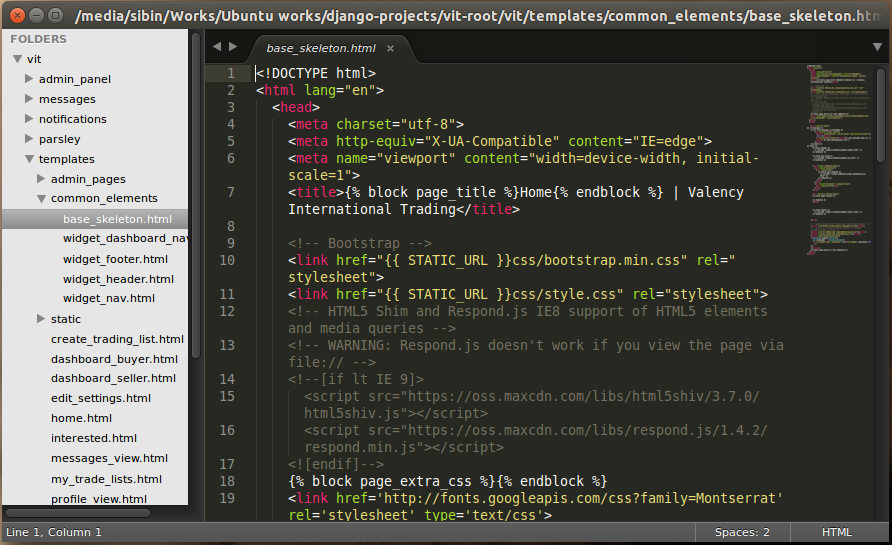Expand the admin_pages folder arrow
The height and width of the screenshot is (545, 892).
[41, 179]
